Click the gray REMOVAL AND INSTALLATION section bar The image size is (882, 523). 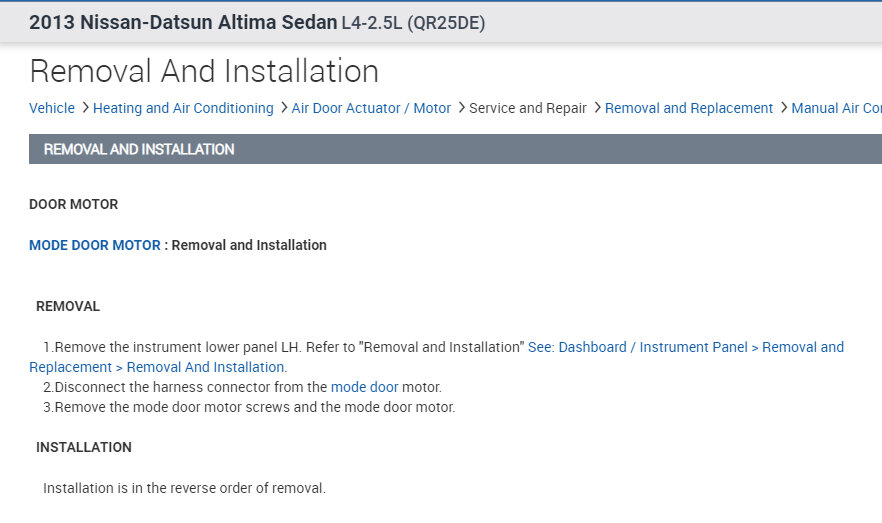pyautogui.click(x=455, y=149)
